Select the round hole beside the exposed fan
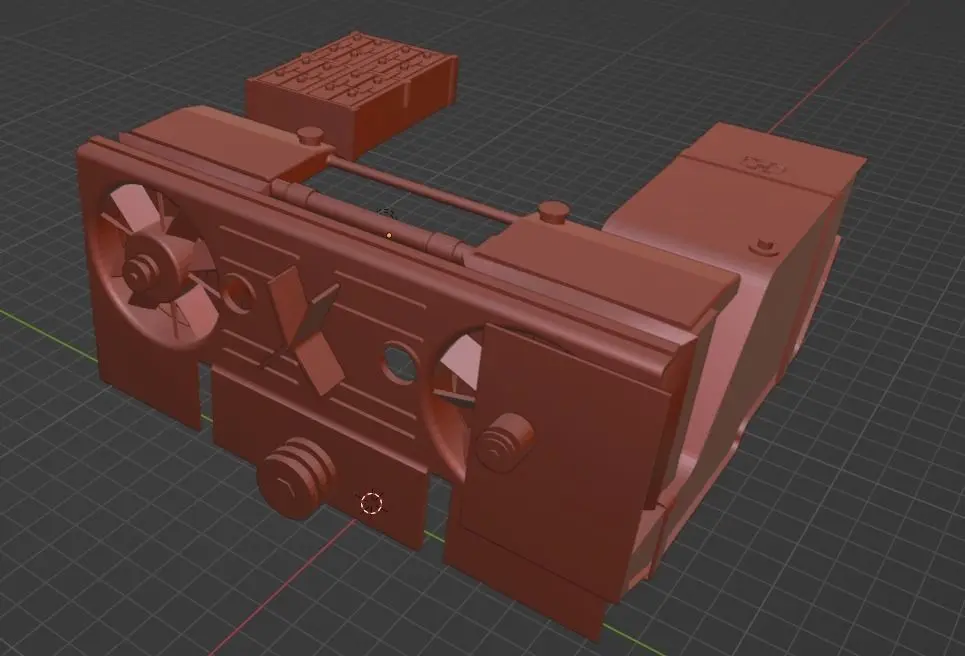 pos(238,292)
